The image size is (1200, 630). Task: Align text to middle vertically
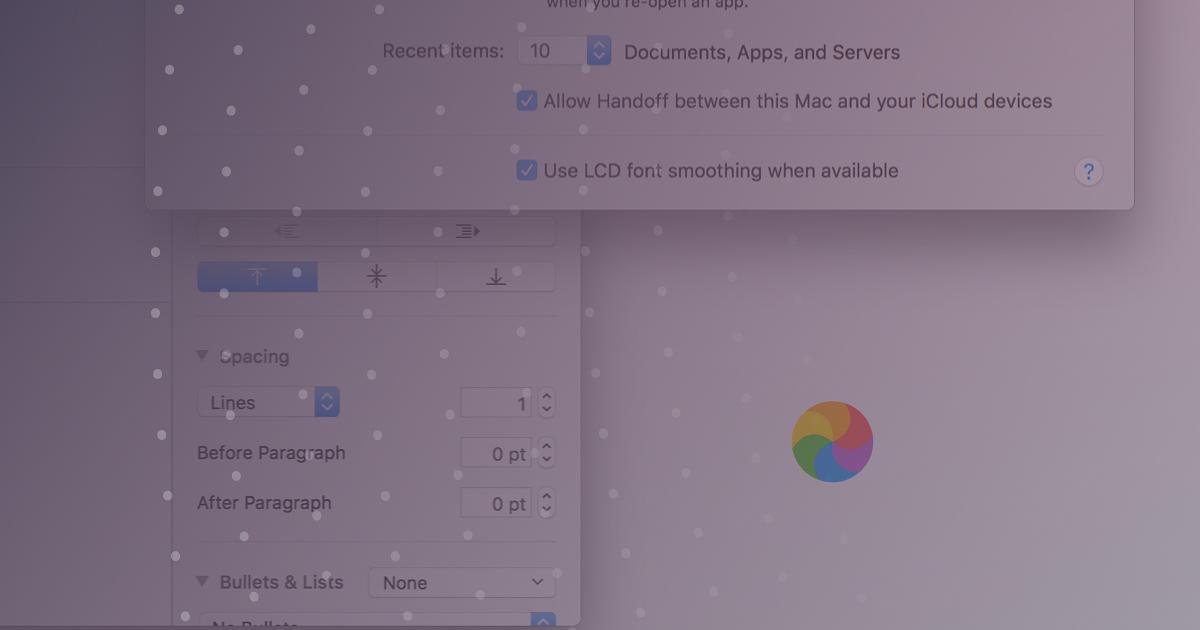(x=377, y=277)
